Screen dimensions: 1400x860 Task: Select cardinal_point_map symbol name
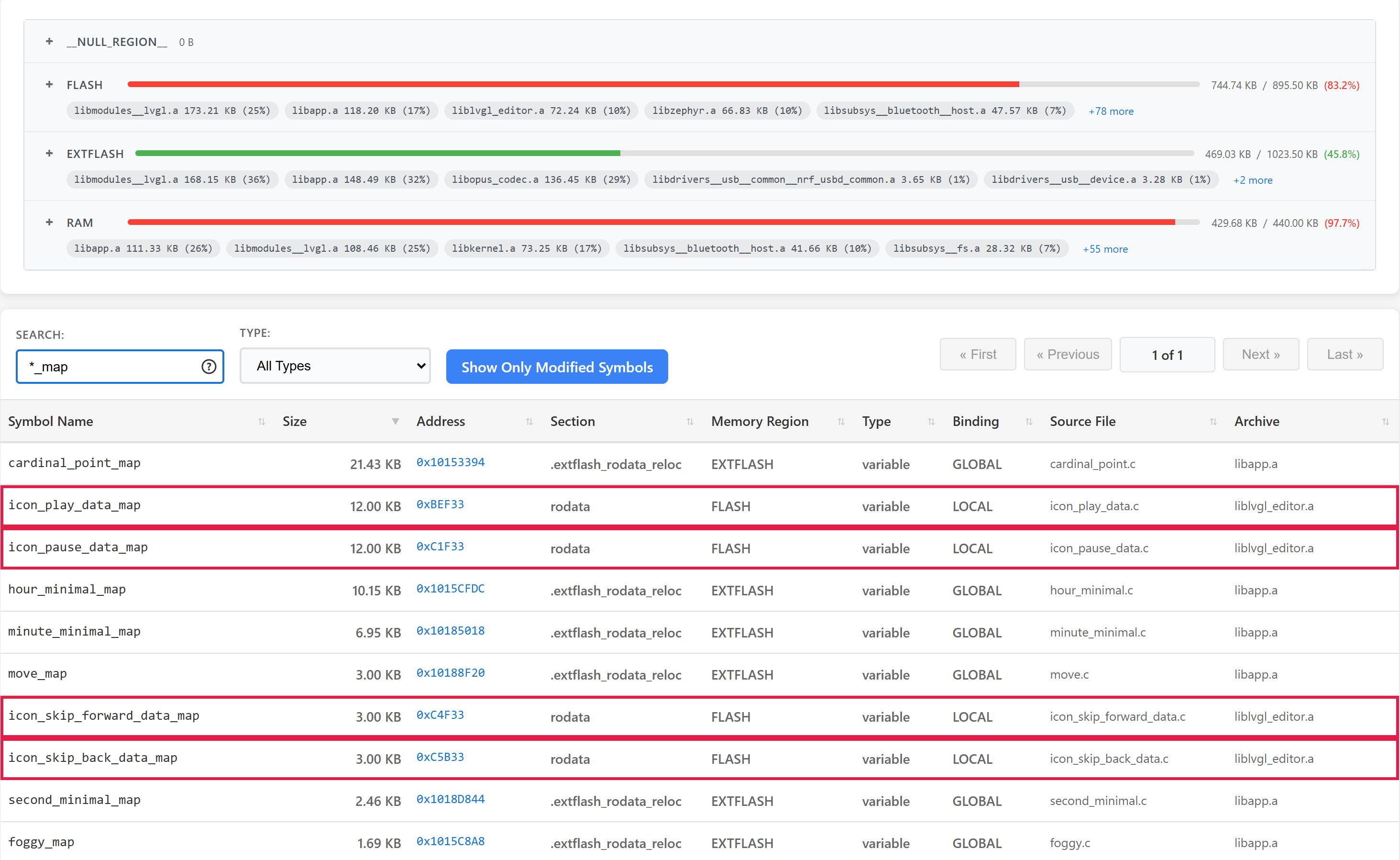[74, 463]
